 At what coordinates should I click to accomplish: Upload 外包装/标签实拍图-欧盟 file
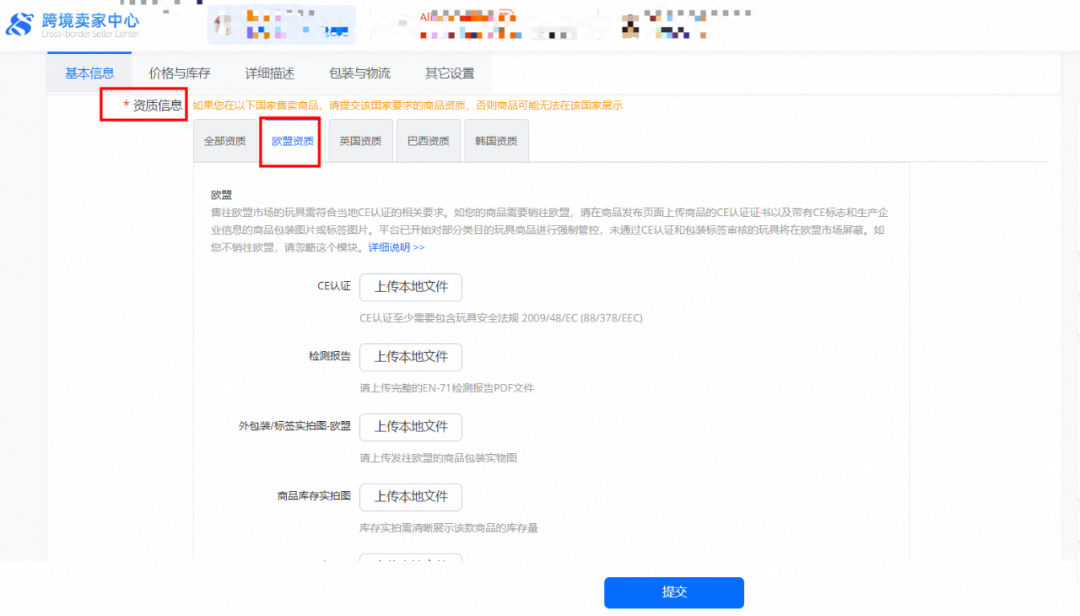410,427
